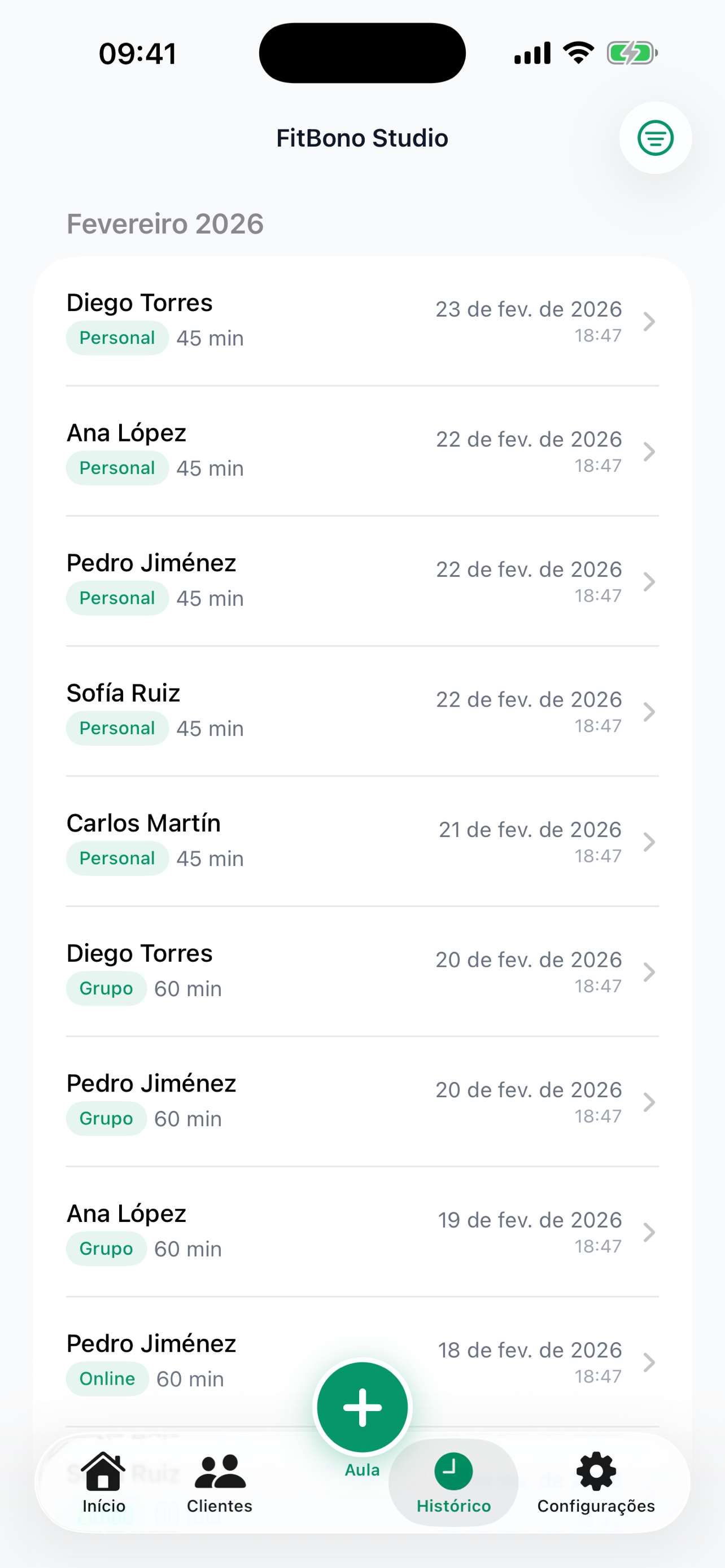Screen dimensions: 725x1568
Task: Open the Configurações gear icon
Action: (x=596, y=1473)
